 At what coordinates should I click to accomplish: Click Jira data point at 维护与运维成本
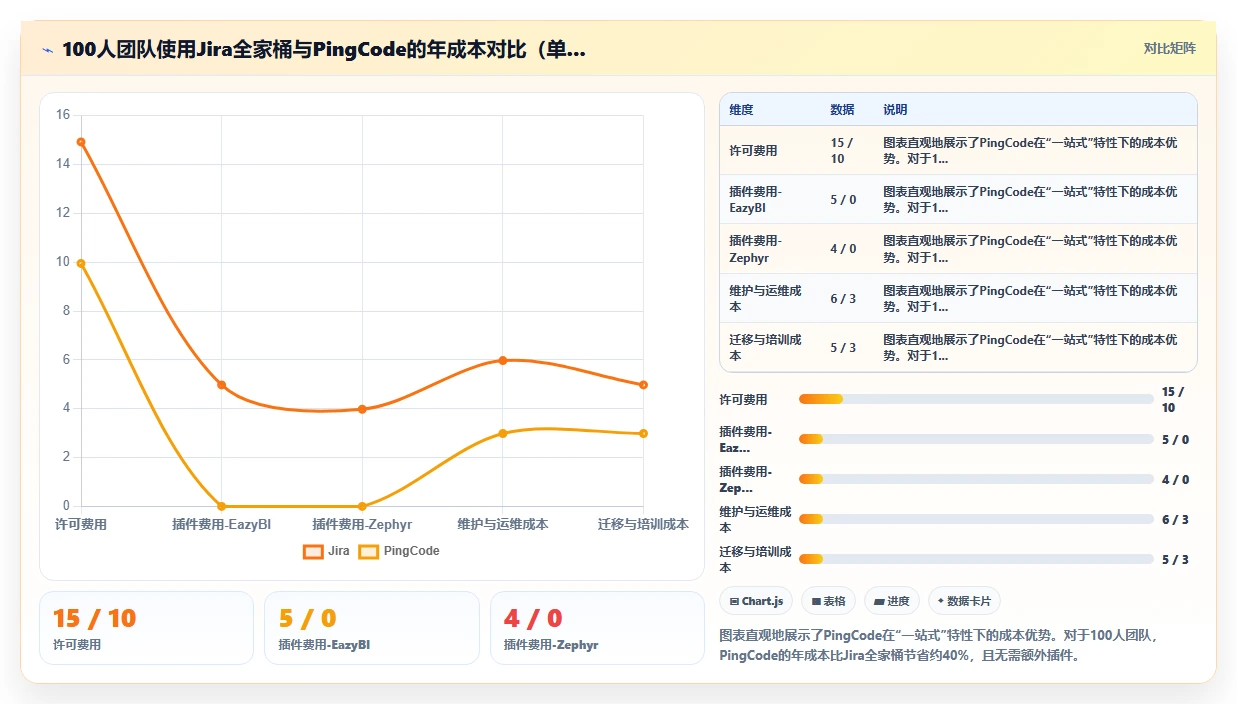[503, 360]
